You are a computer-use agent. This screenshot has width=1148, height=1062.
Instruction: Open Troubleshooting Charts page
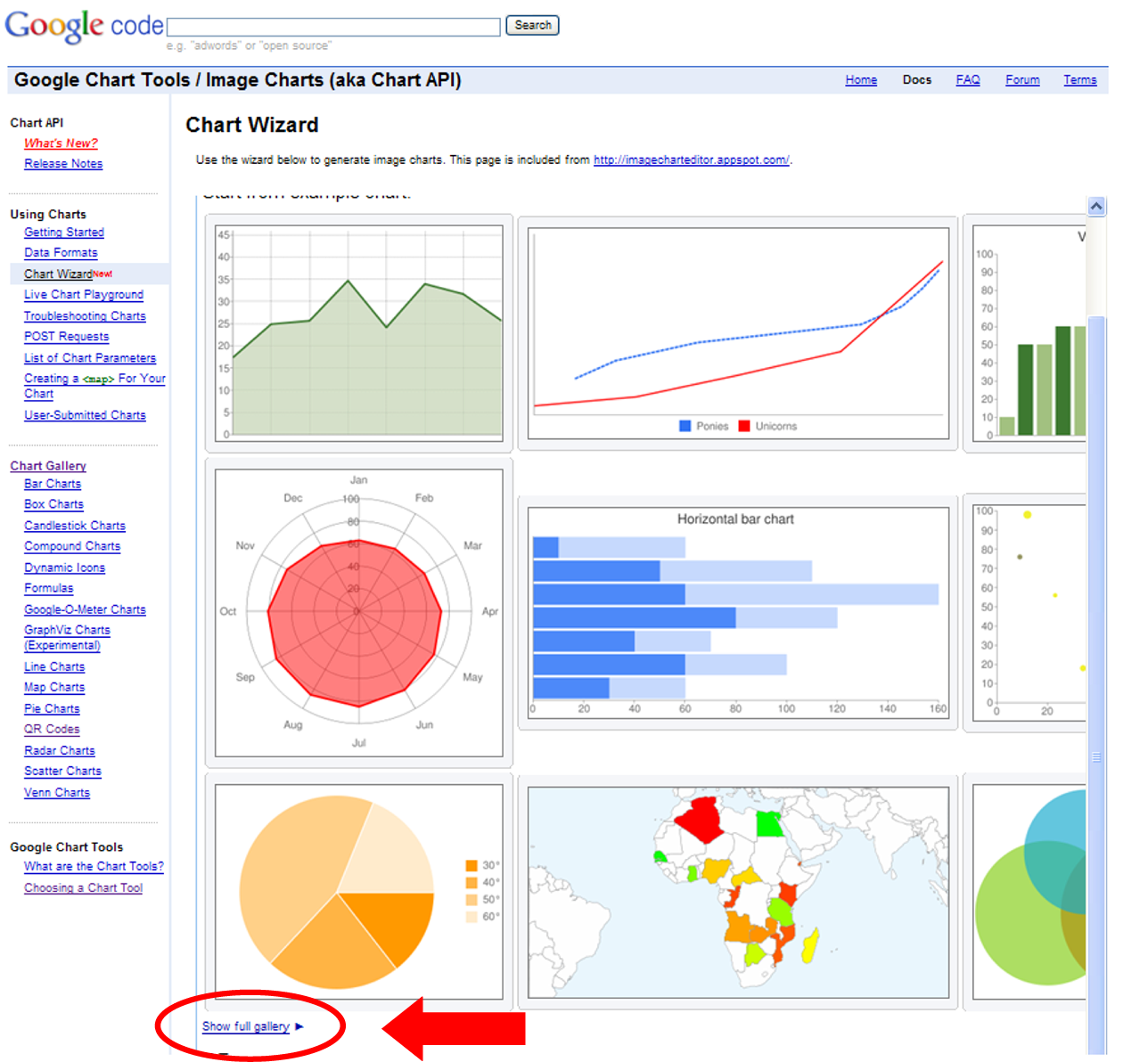(x=85, y=315)
